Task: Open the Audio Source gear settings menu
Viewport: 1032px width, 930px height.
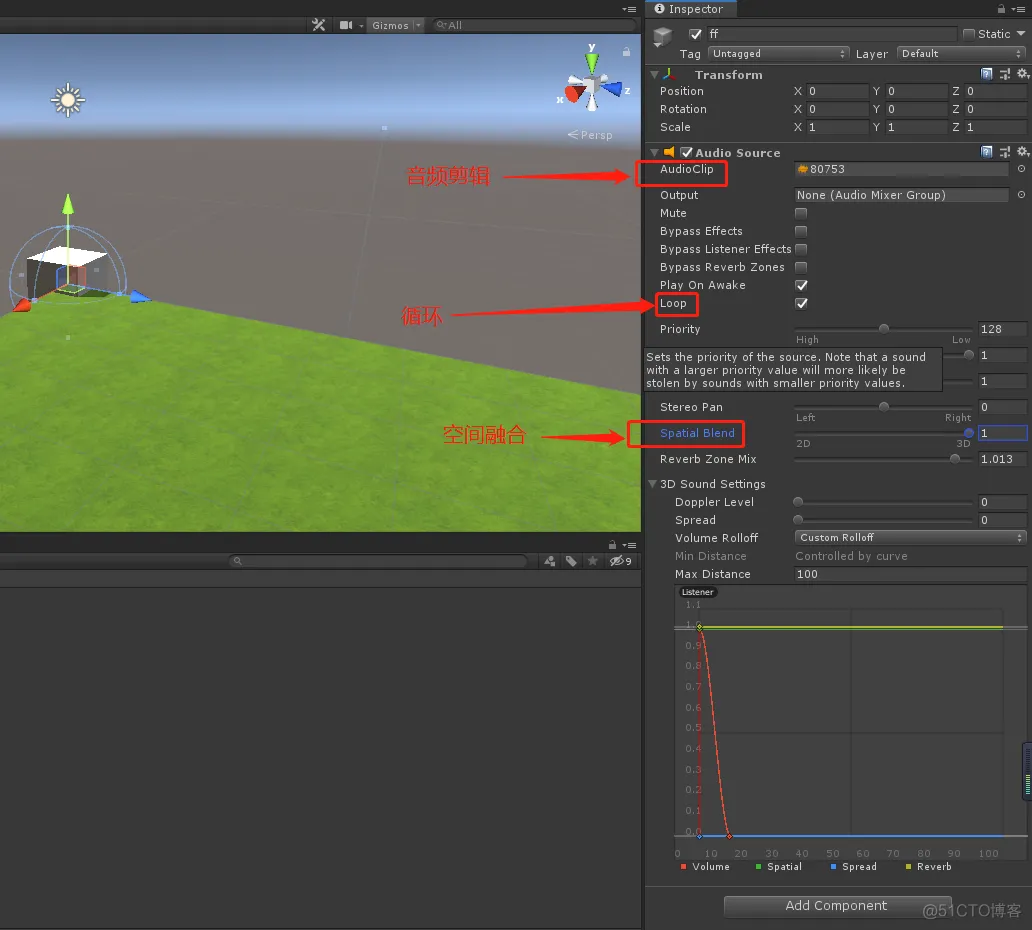Action: (x=1023, y=152)
